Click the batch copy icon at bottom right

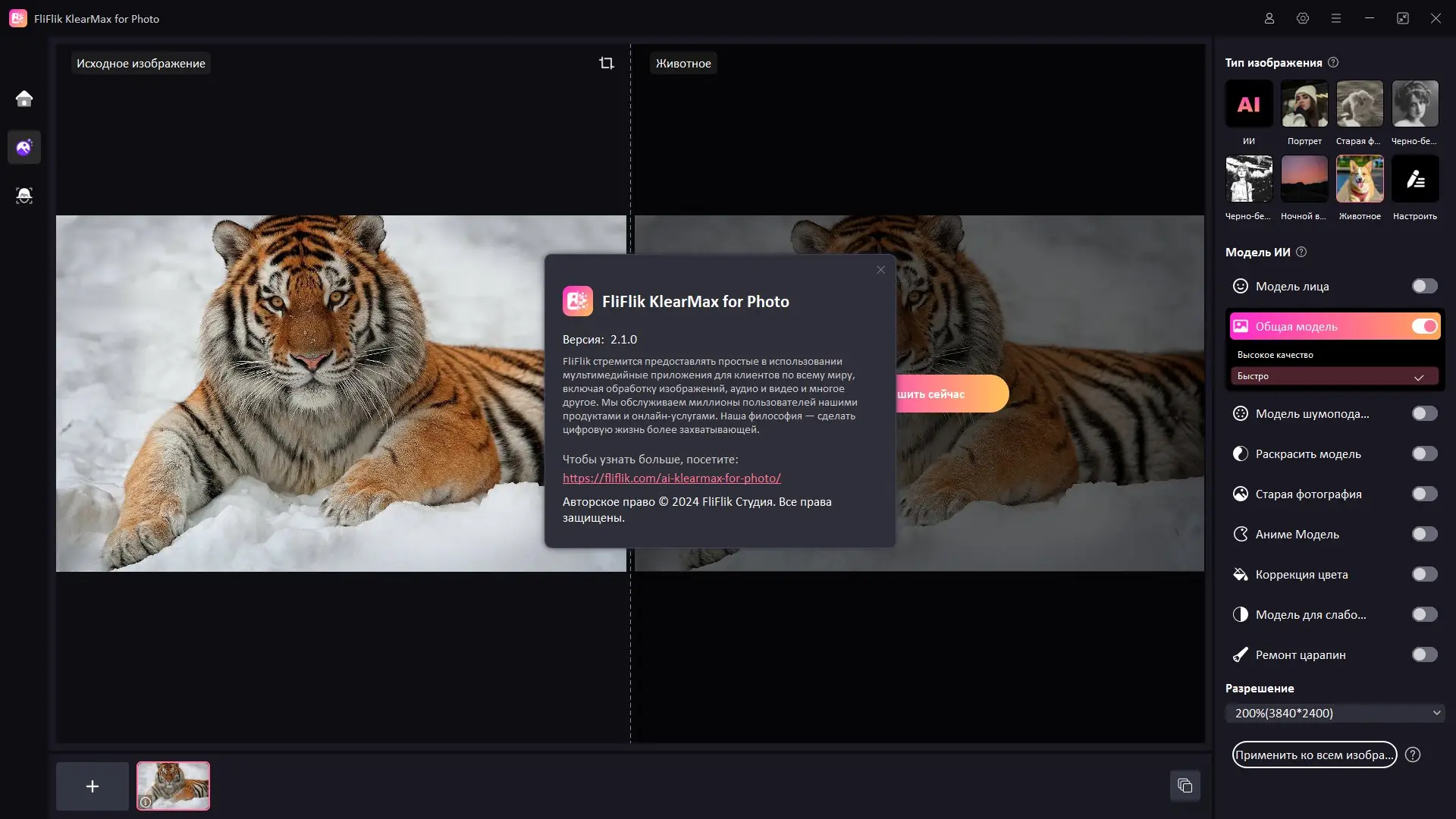[x=1185, y=786]
